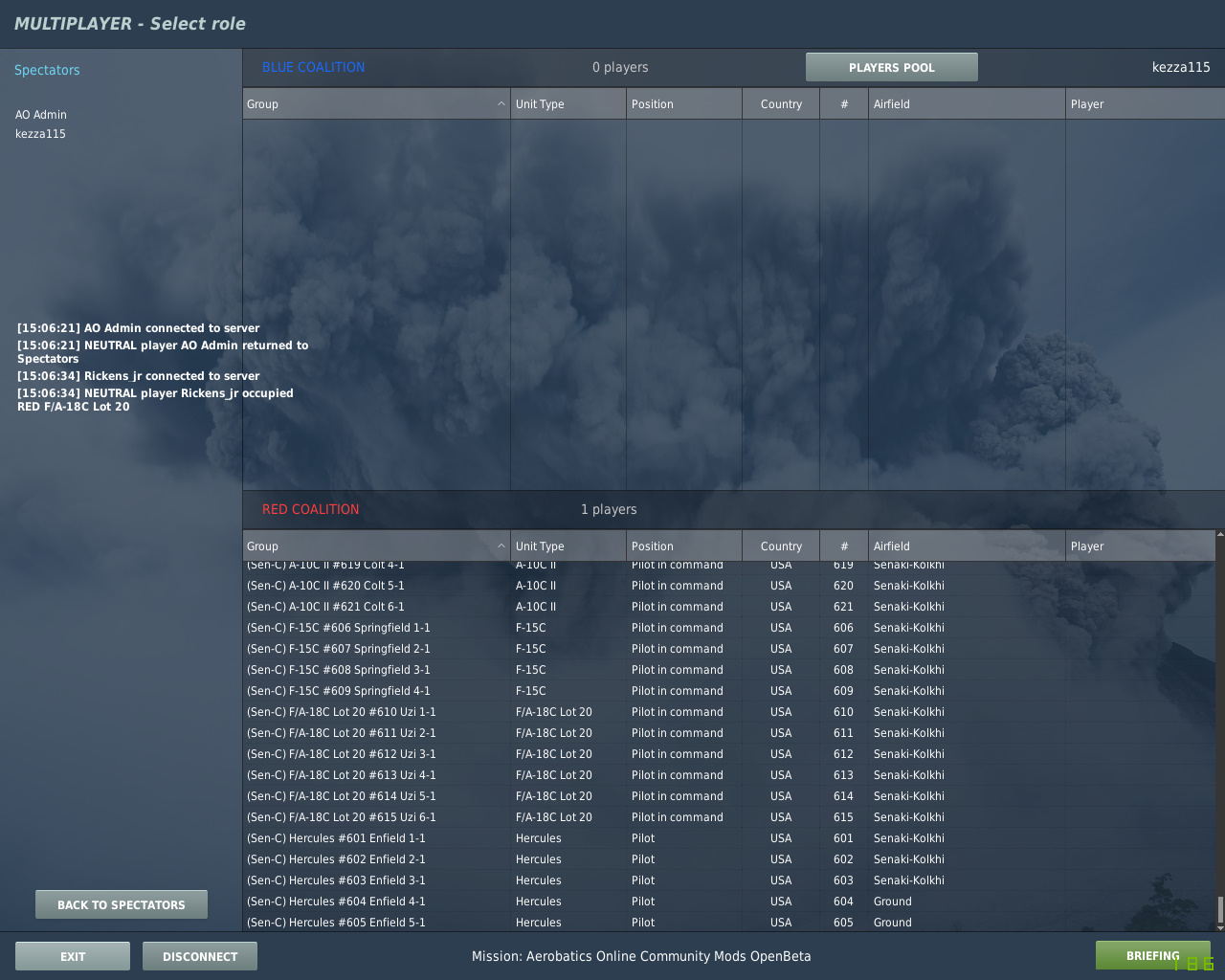Click the sort arrow in blue Group header
The height and width of the screenshot is (980, 1225).
pyautogui.click(x=501, y=103)
